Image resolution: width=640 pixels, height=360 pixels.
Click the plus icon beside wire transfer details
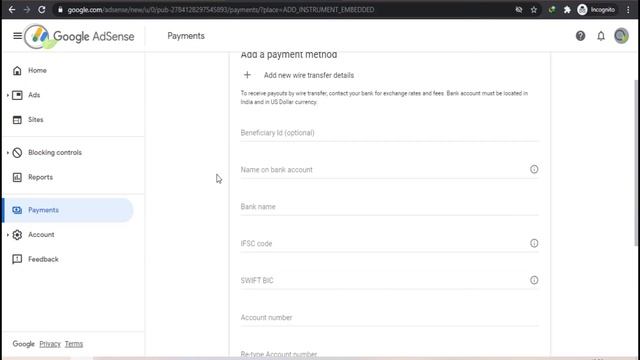coord(247,75)
